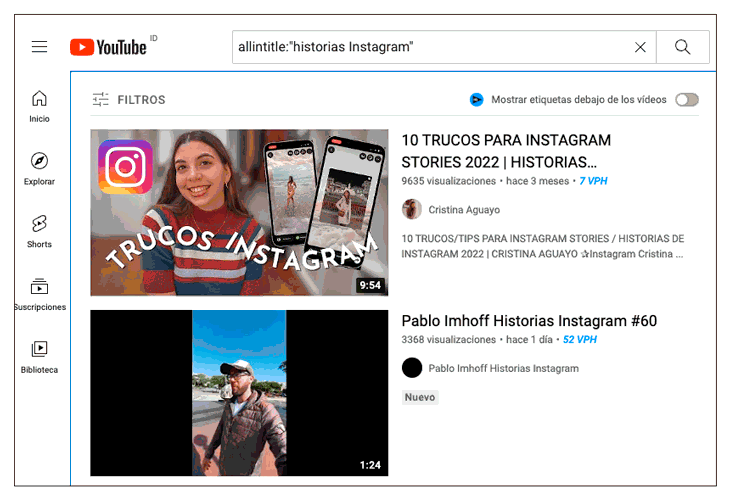
Task: Click the 7 VPH stat
Action: (593, 181)
